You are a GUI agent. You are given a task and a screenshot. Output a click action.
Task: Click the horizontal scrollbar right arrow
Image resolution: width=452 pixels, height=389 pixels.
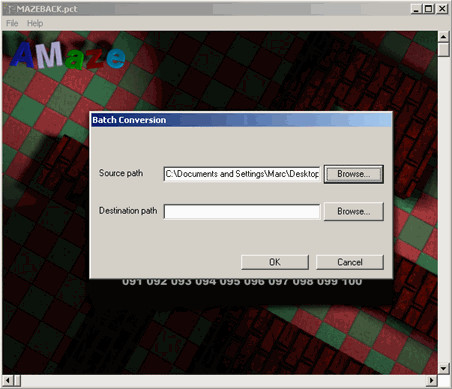(432, 380)
